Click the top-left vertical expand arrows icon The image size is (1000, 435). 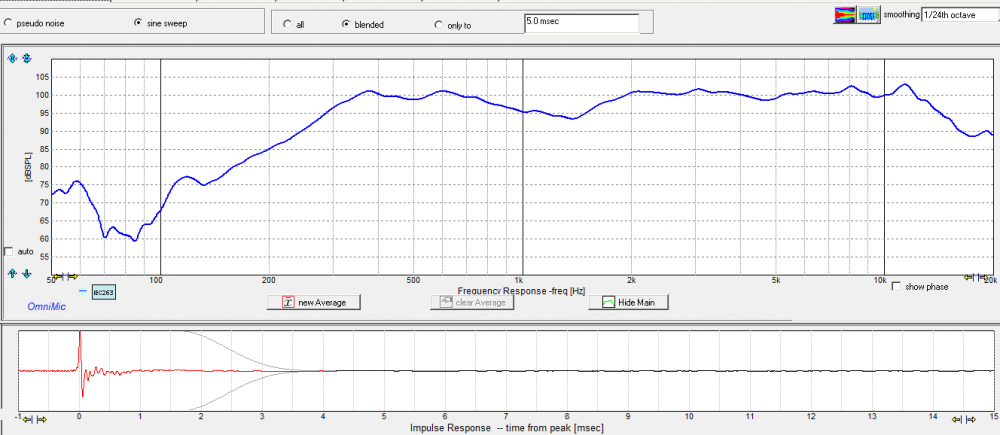(13, 59)
